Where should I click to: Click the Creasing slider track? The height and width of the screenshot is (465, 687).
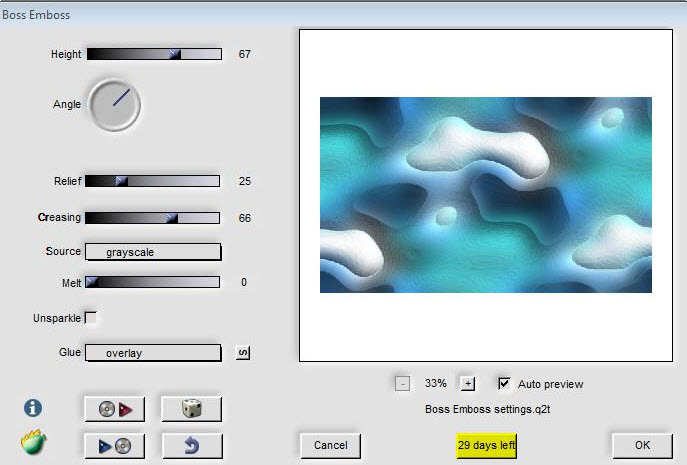pyautogui.click(x=152, y=218)
